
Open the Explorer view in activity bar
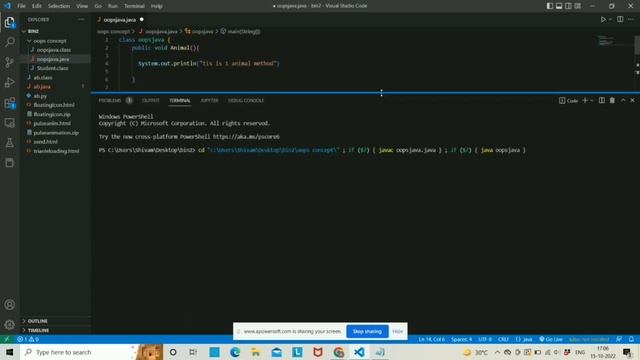(9, 22)
